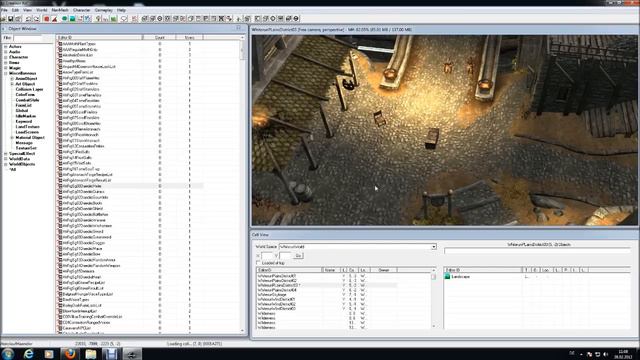
Task: Open Firefox from the taskbar
Action: coord(70,353)
